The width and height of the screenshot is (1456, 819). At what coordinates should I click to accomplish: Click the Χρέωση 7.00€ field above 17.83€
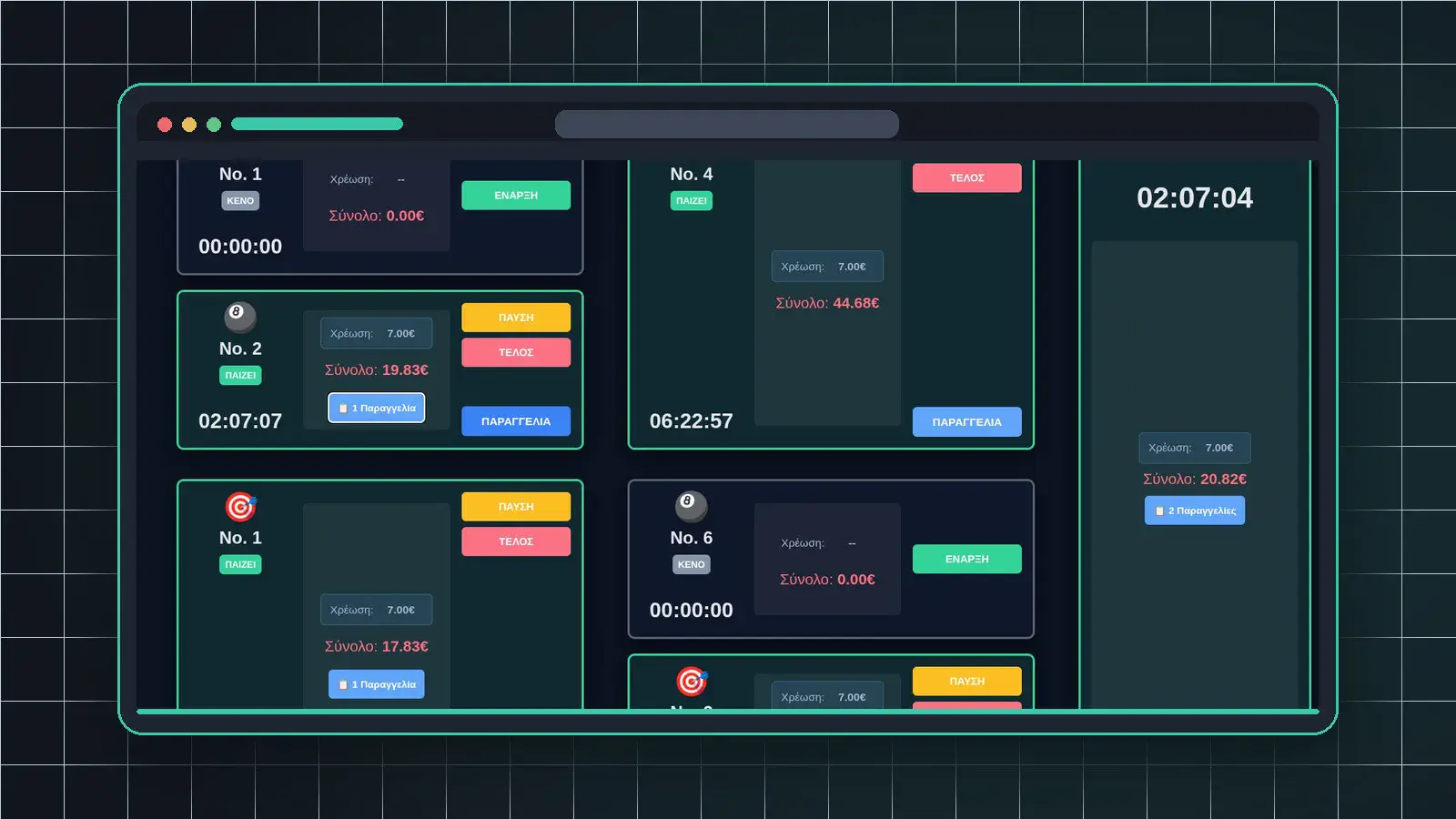click(x=376, y=610)
